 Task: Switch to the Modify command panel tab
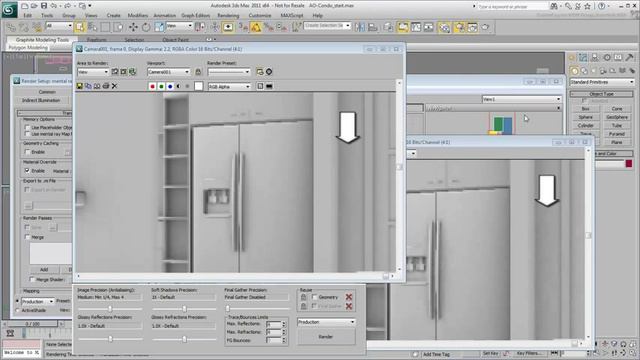pyautogui.click(x=583, y=58)
